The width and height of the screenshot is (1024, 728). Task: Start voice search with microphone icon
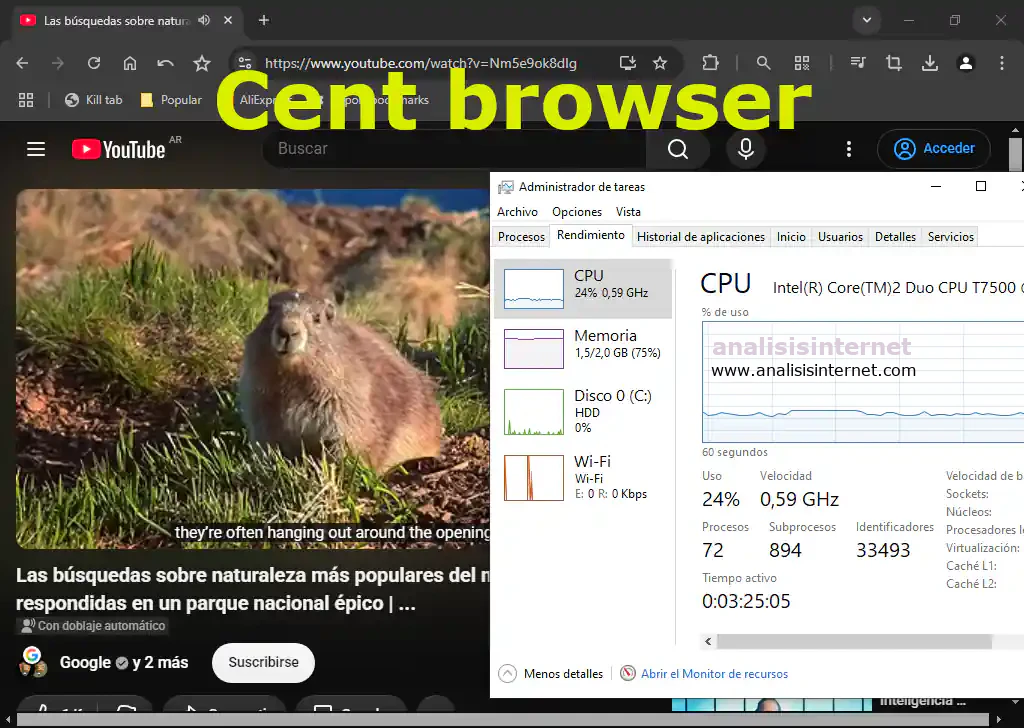click(746, 149)
